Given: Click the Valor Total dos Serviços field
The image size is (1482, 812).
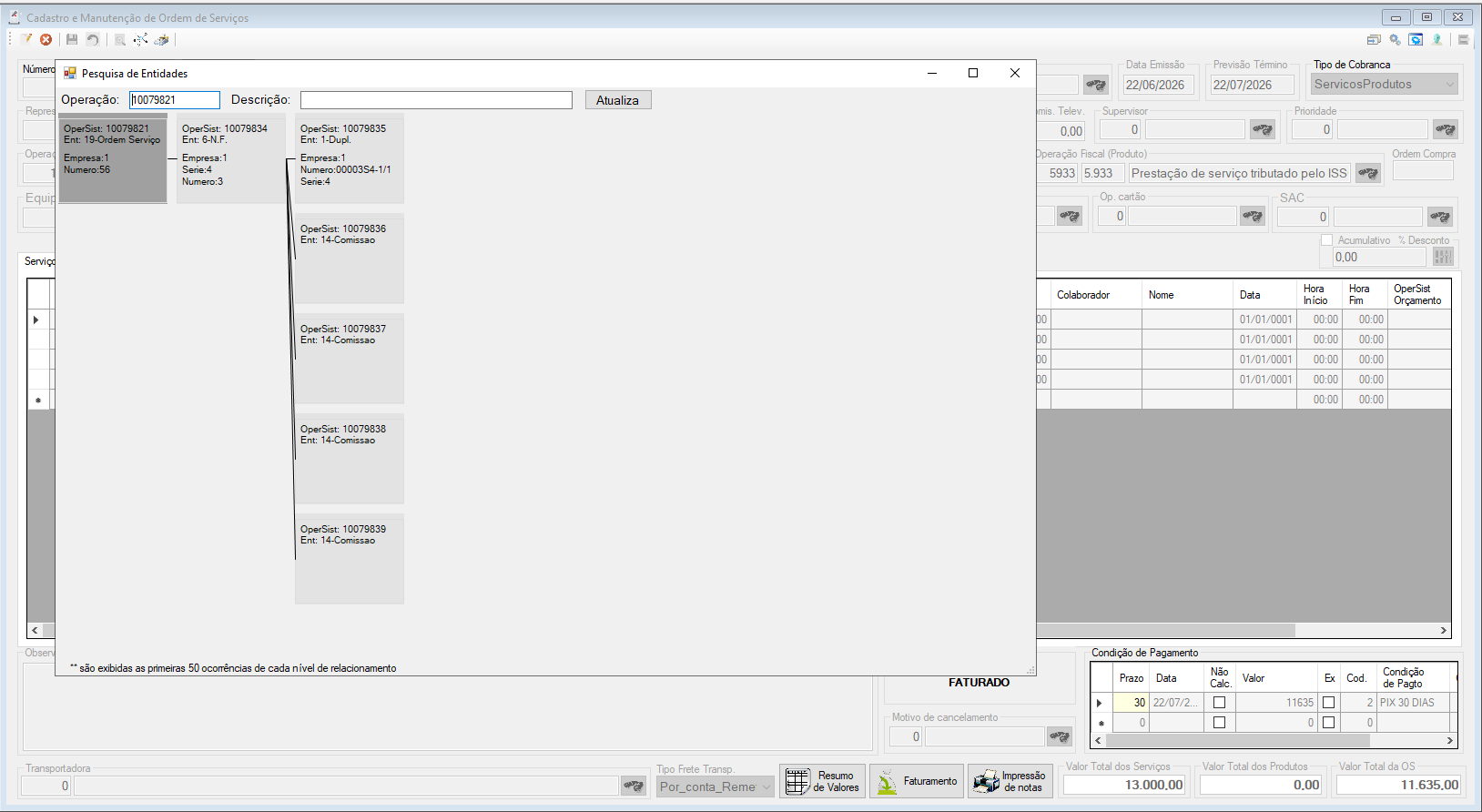Looking at the screenshot, I should [x=1124, y=785].
